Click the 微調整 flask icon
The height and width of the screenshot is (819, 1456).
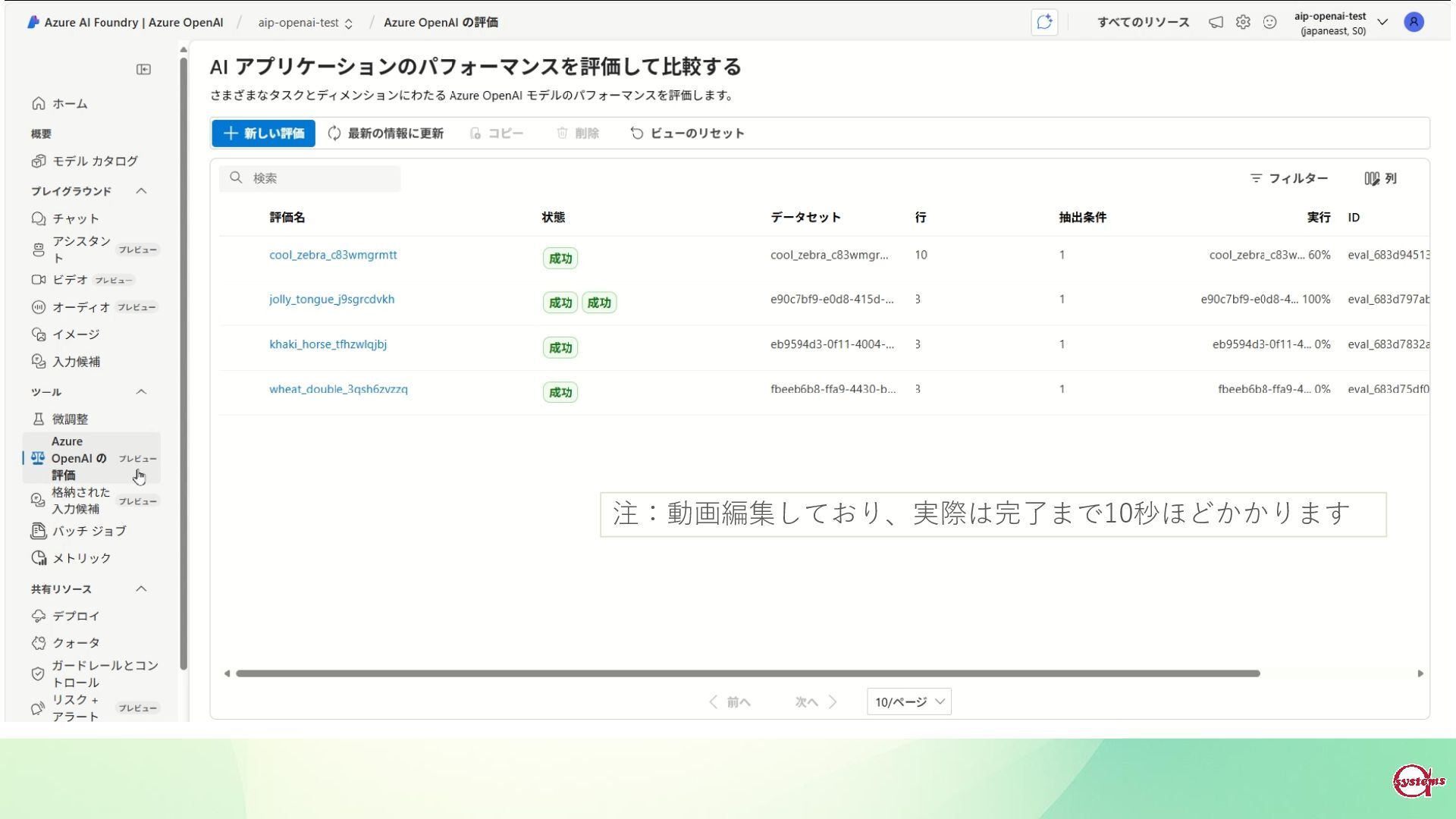click(x=39, y=419)
